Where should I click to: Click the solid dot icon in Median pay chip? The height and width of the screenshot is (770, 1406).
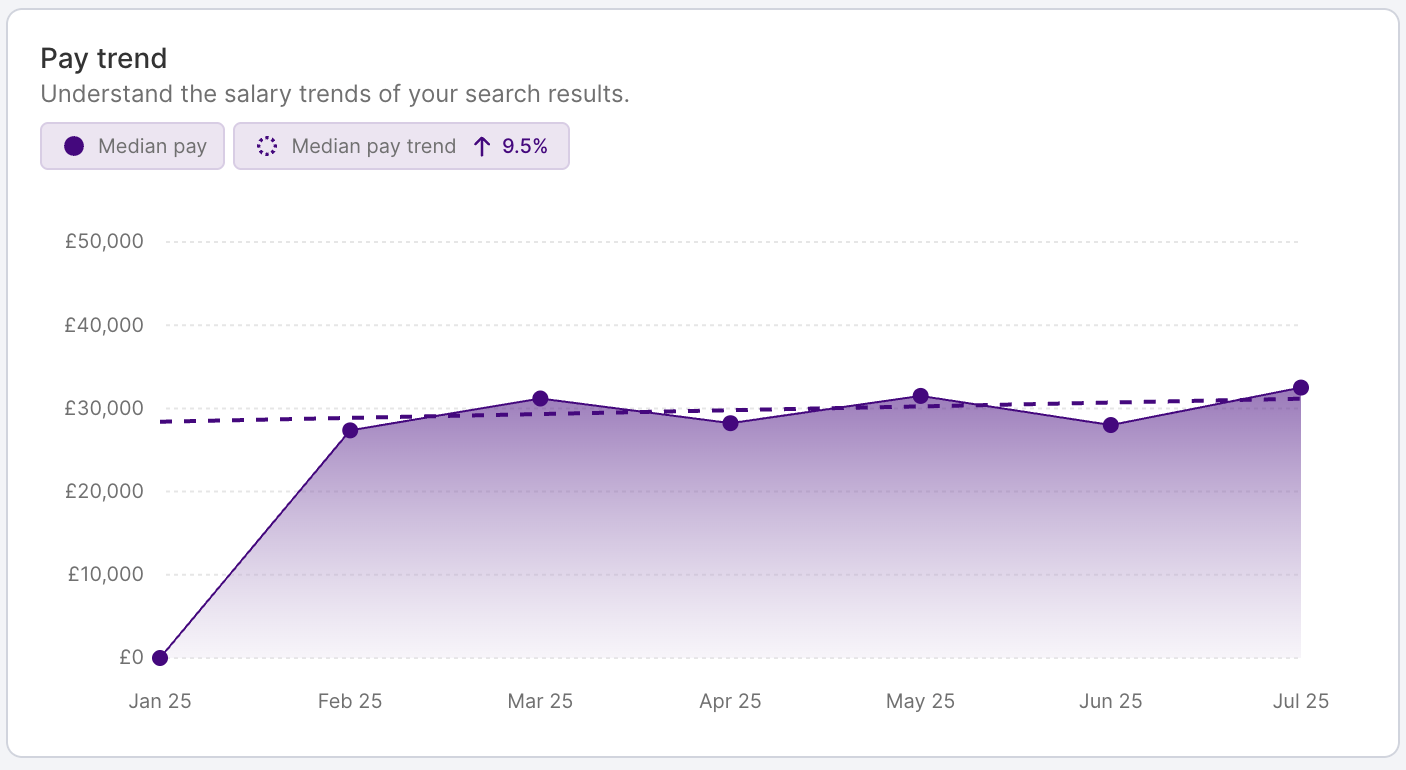pos(73,146)
